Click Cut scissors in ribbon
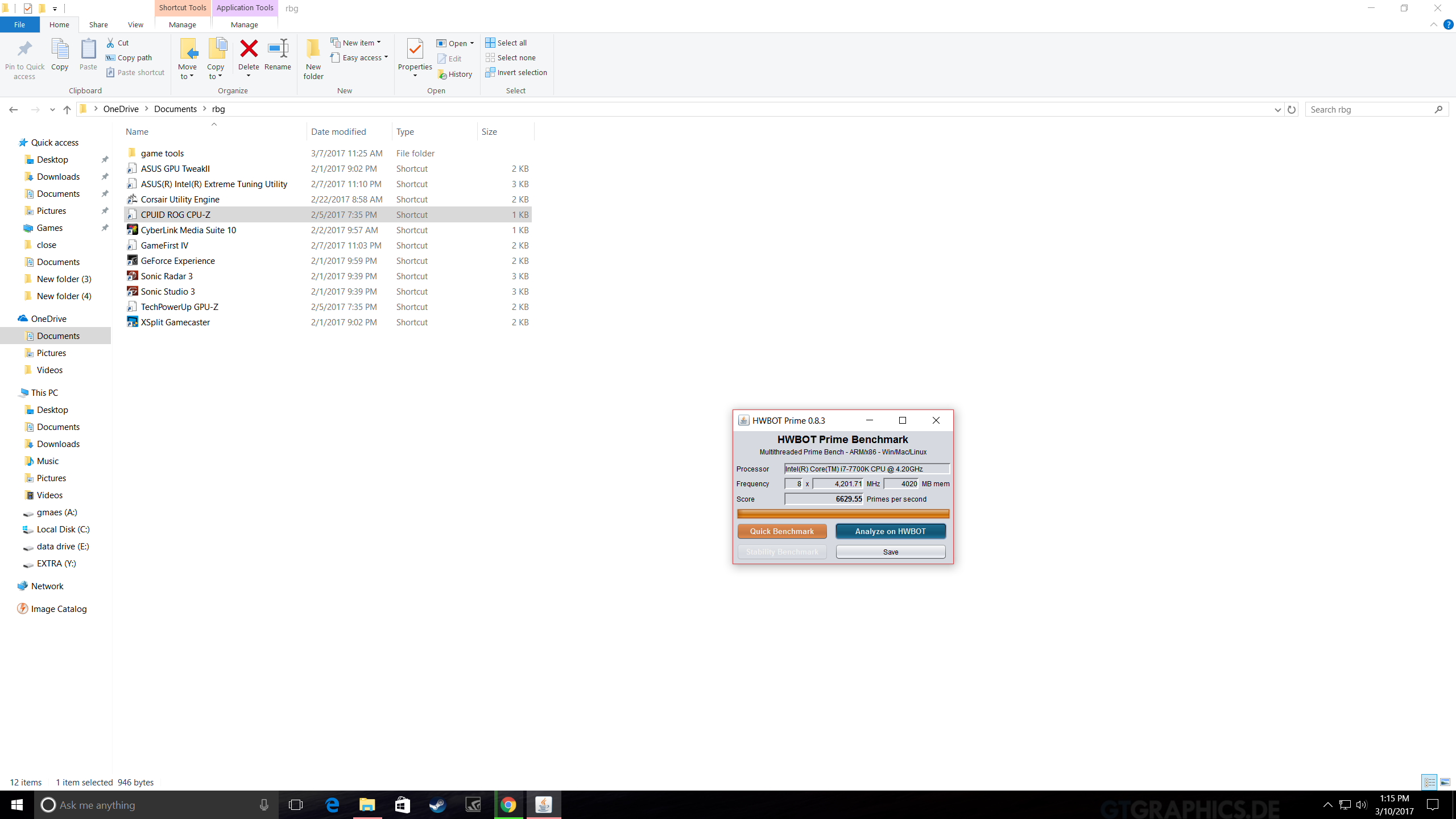Viewport: 1456px width, 819px height. [x=110, y=43]
